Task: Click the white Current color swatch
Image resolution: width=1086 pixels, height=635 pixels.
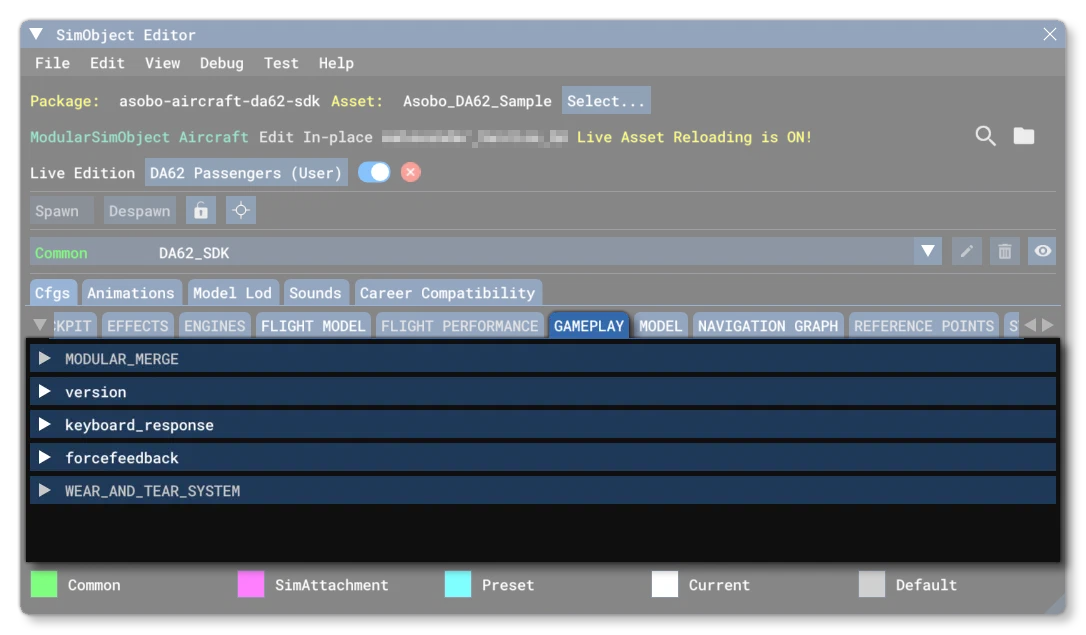Action: tap(665, 584)
